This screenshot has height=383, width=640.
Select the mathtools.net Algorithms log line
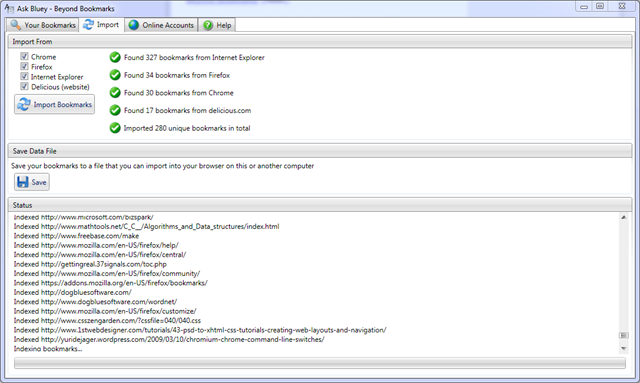pyautogui.click(x=147, y=226)
